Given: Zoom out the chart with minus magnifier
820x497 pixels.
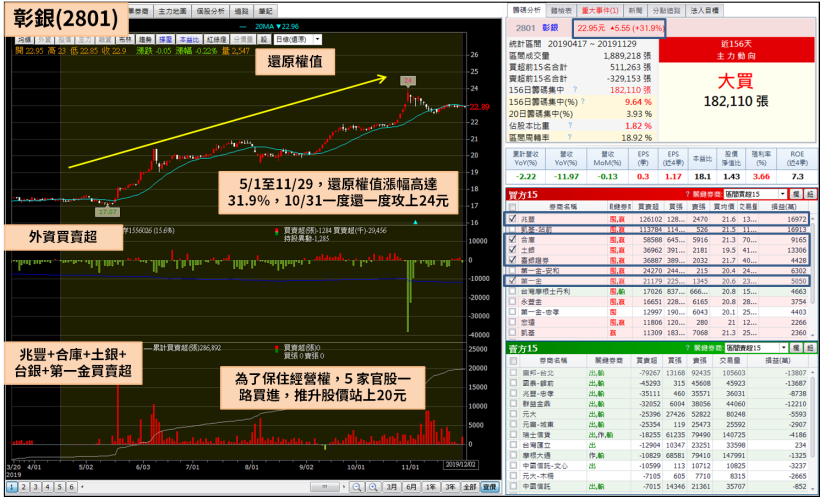Looking at the screenshot, I should click(x=357, y=487).
